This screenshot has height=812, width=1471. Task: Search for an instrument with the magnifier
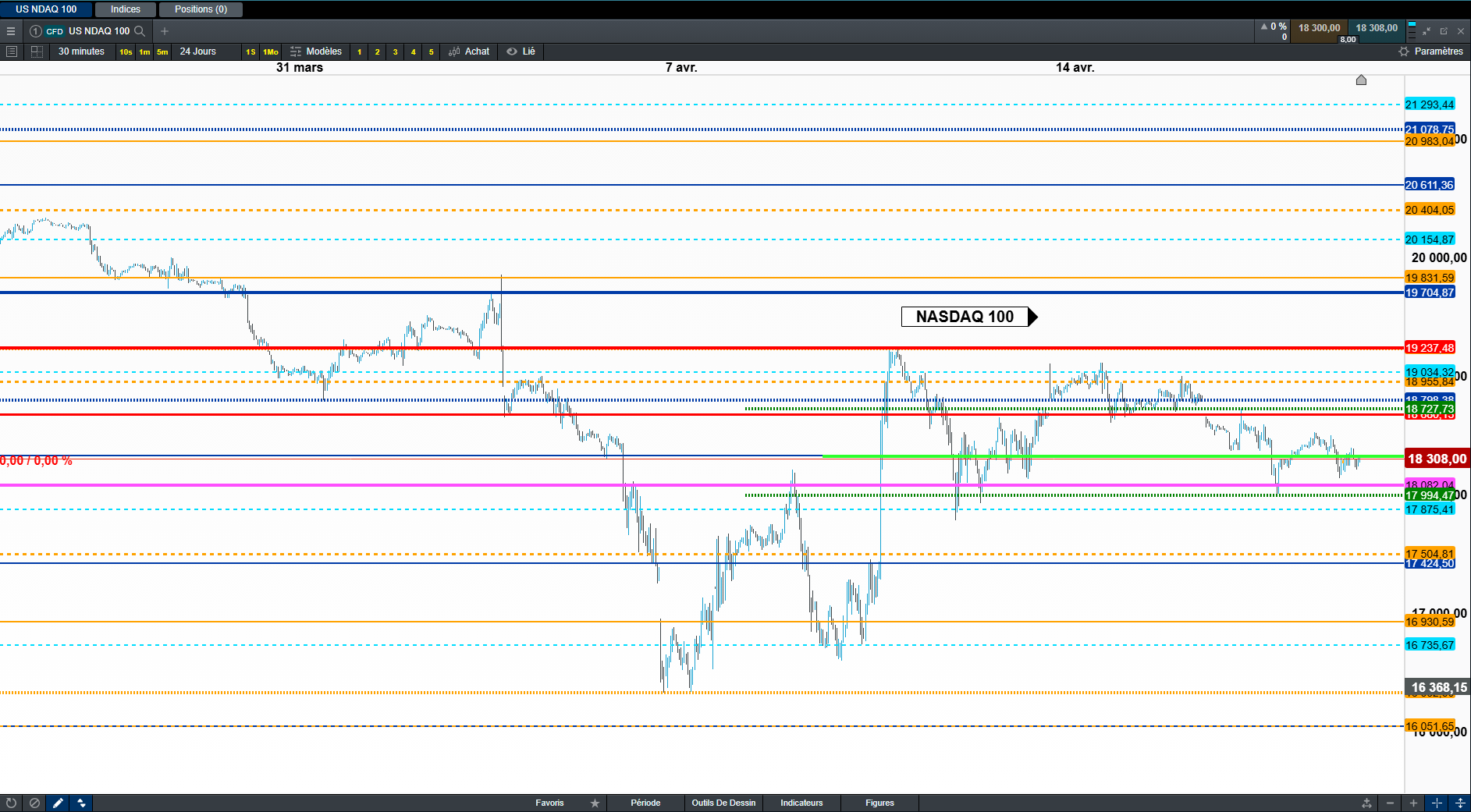[x=140, y=31]
